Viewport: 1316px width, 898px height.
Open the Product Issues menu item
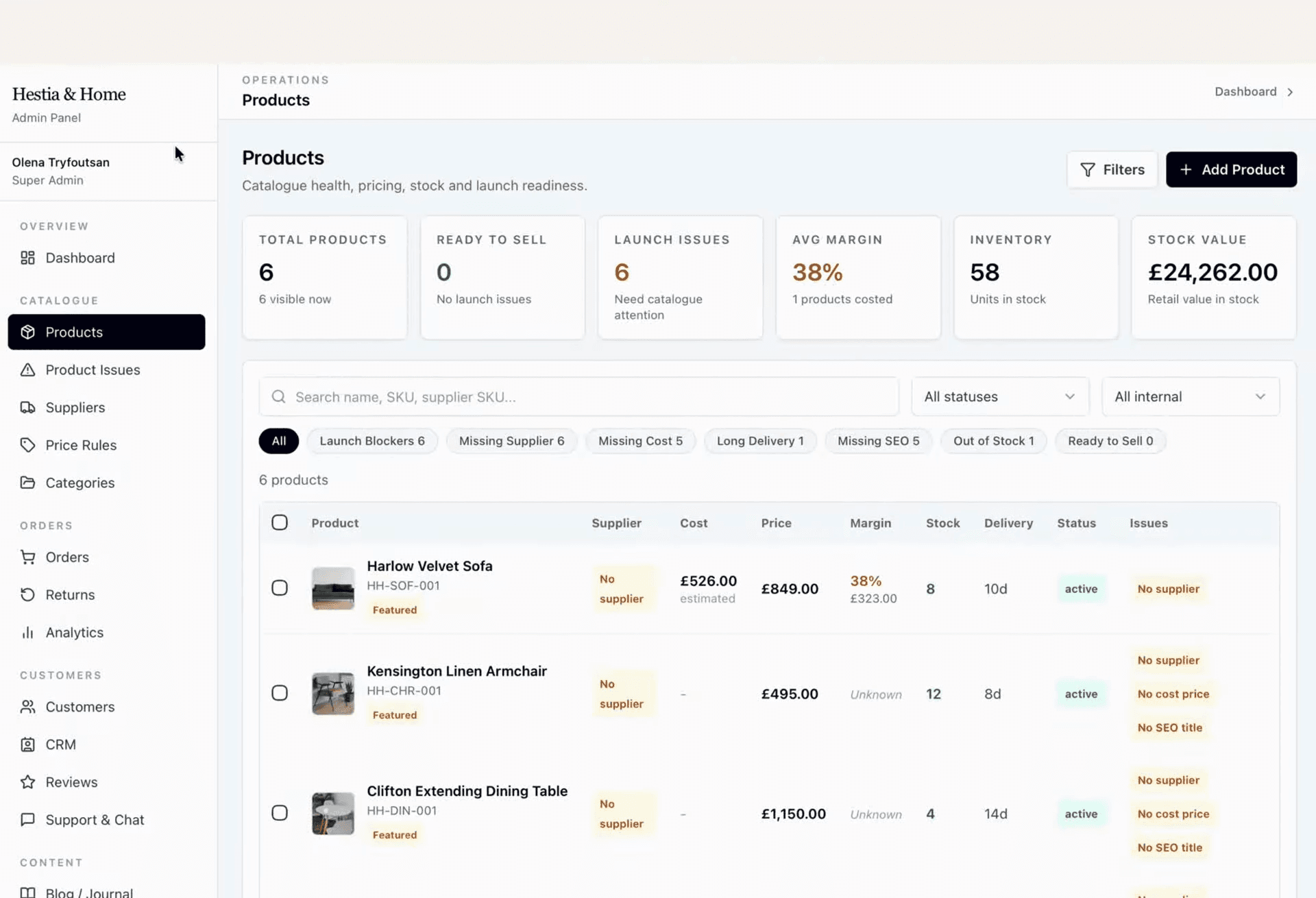point(106,369)
